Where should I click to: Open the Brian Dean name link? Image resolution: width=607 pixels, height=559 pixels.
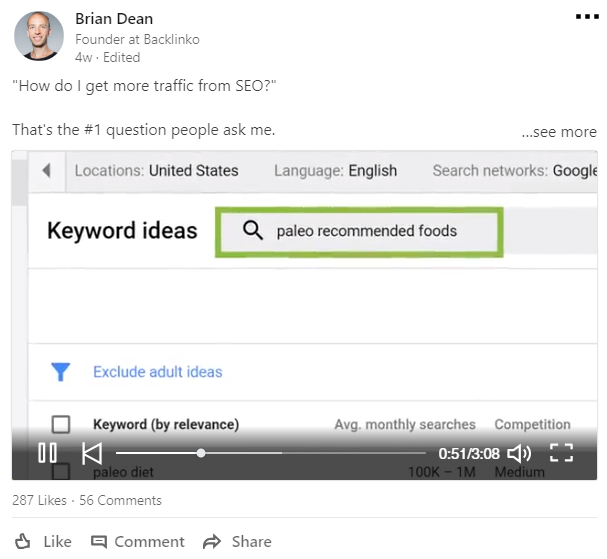click(x=114, y=19)
